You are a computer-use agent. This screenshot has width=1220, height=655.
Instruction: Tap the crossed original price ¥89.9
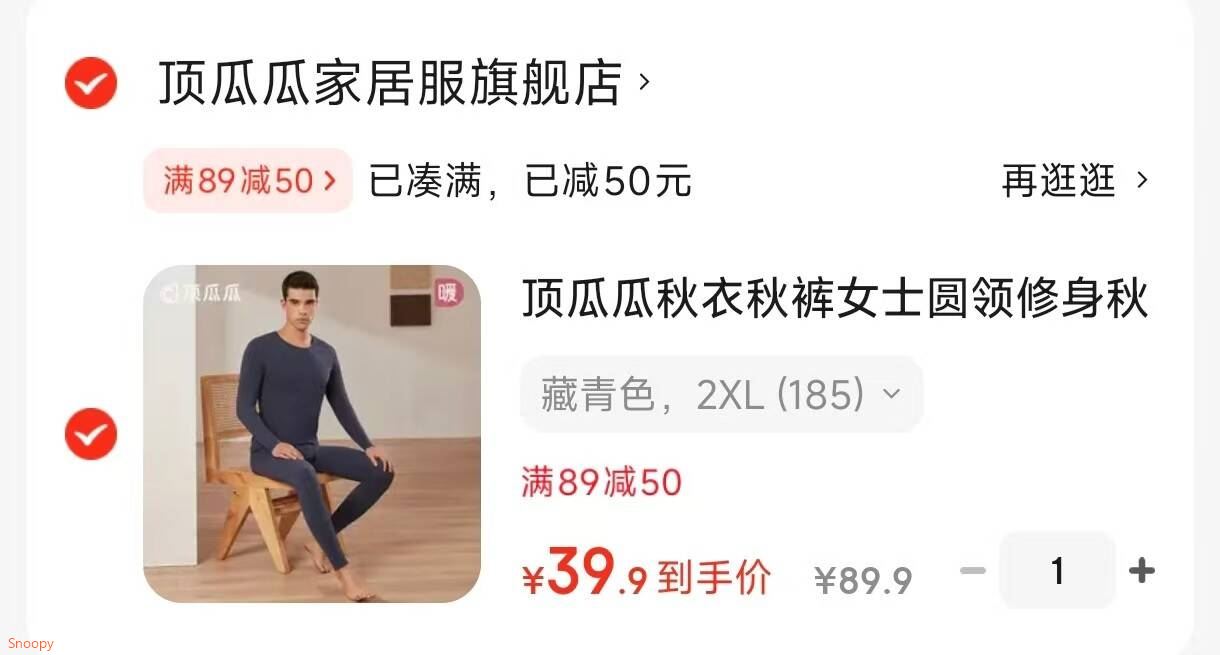[863, 580]
